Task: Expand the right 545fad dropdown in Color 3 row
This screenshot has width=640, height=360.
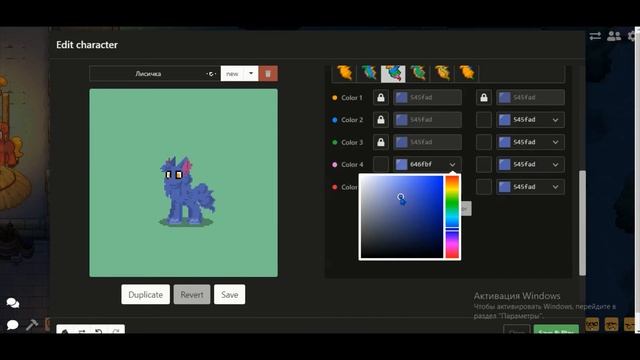Action: [555, 142]
